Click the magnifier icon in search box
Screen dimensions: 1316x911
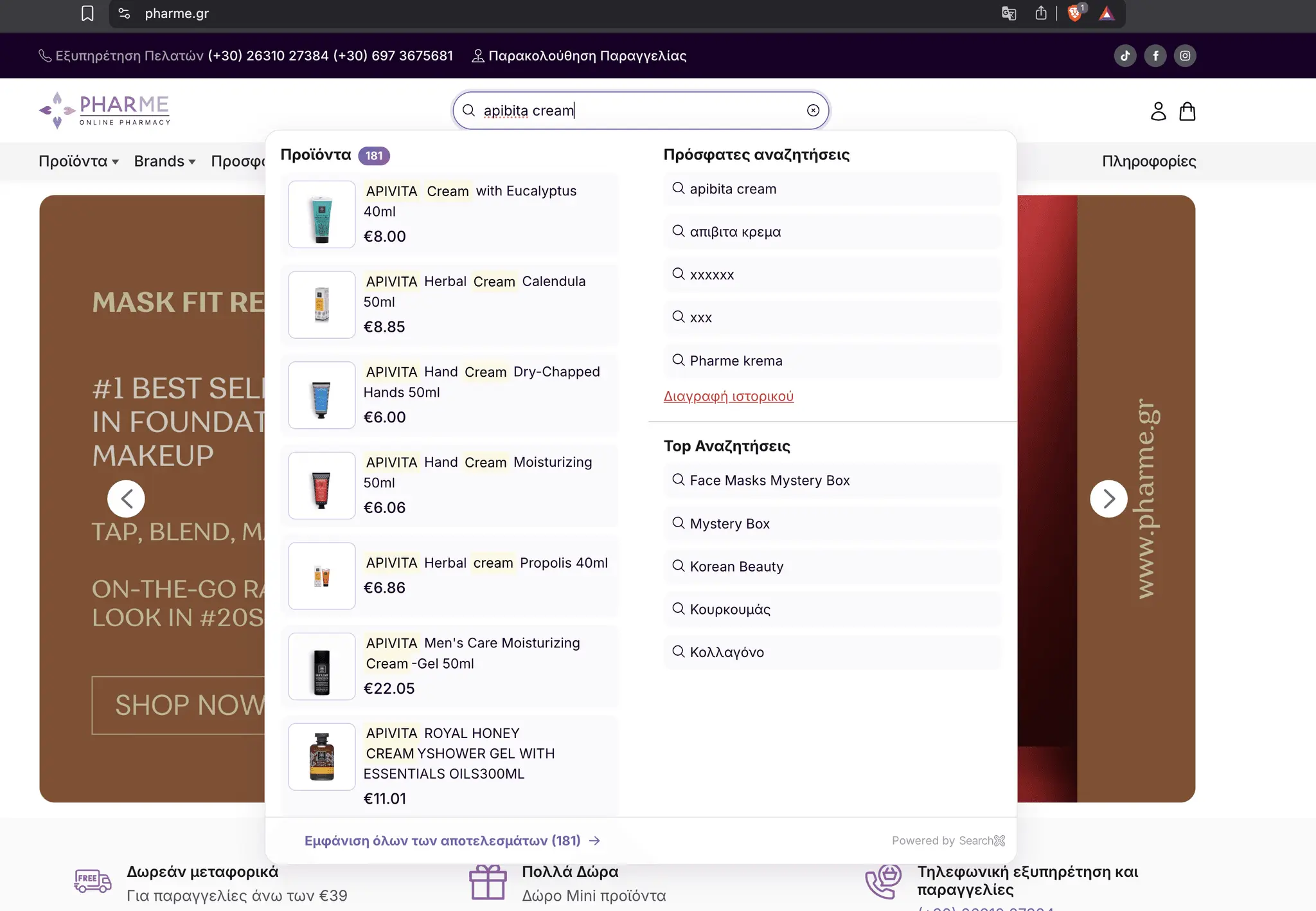(469, 111)
